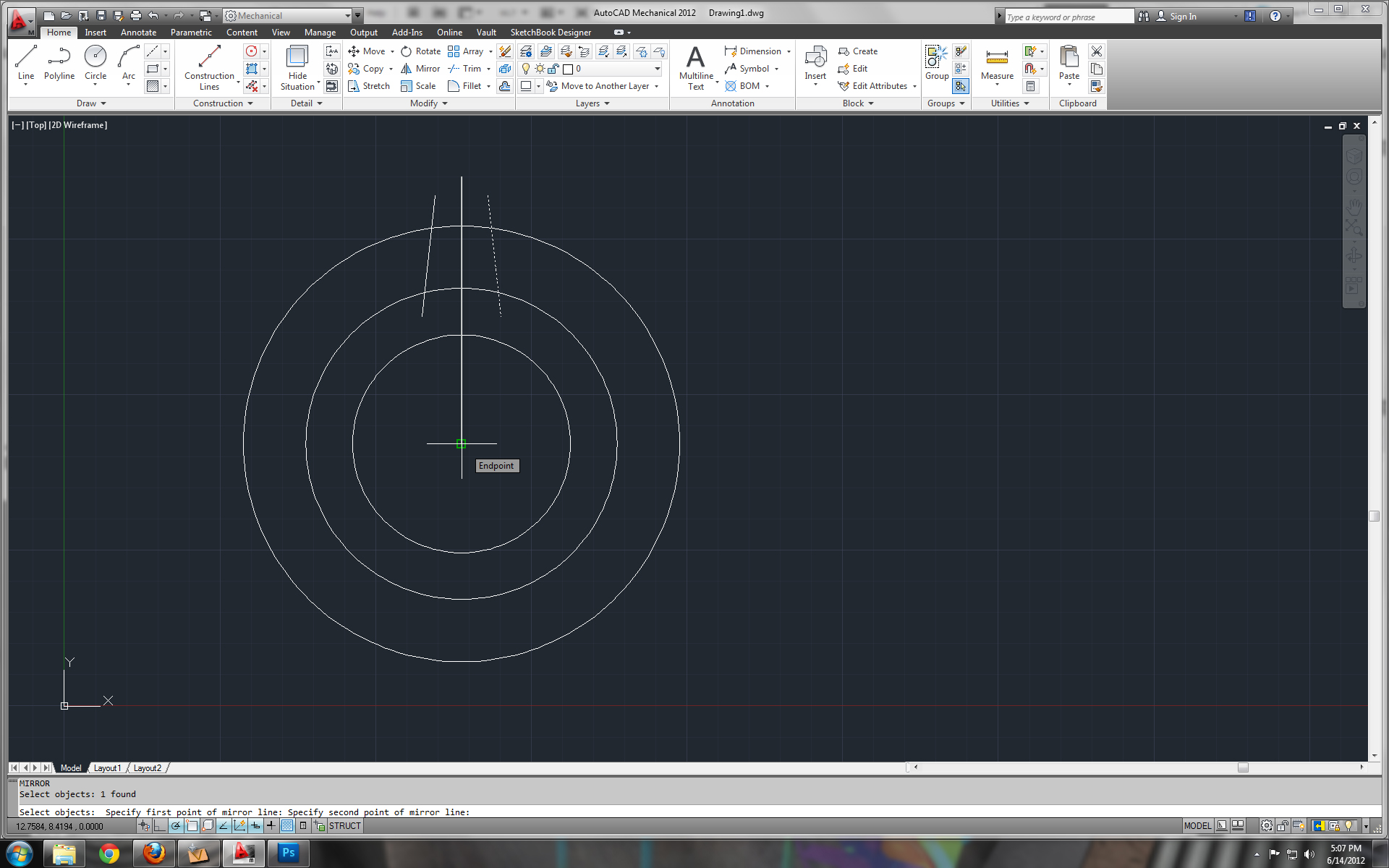The image size is (1389, 868).
Task: Click the Group tool
Action: 937,62
